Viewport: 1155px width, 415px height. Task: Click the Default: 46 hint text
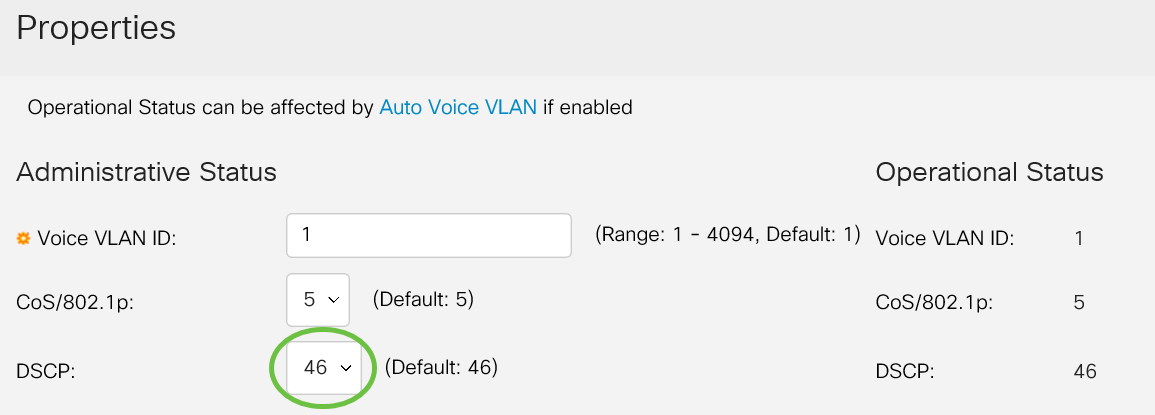(441, 367)
